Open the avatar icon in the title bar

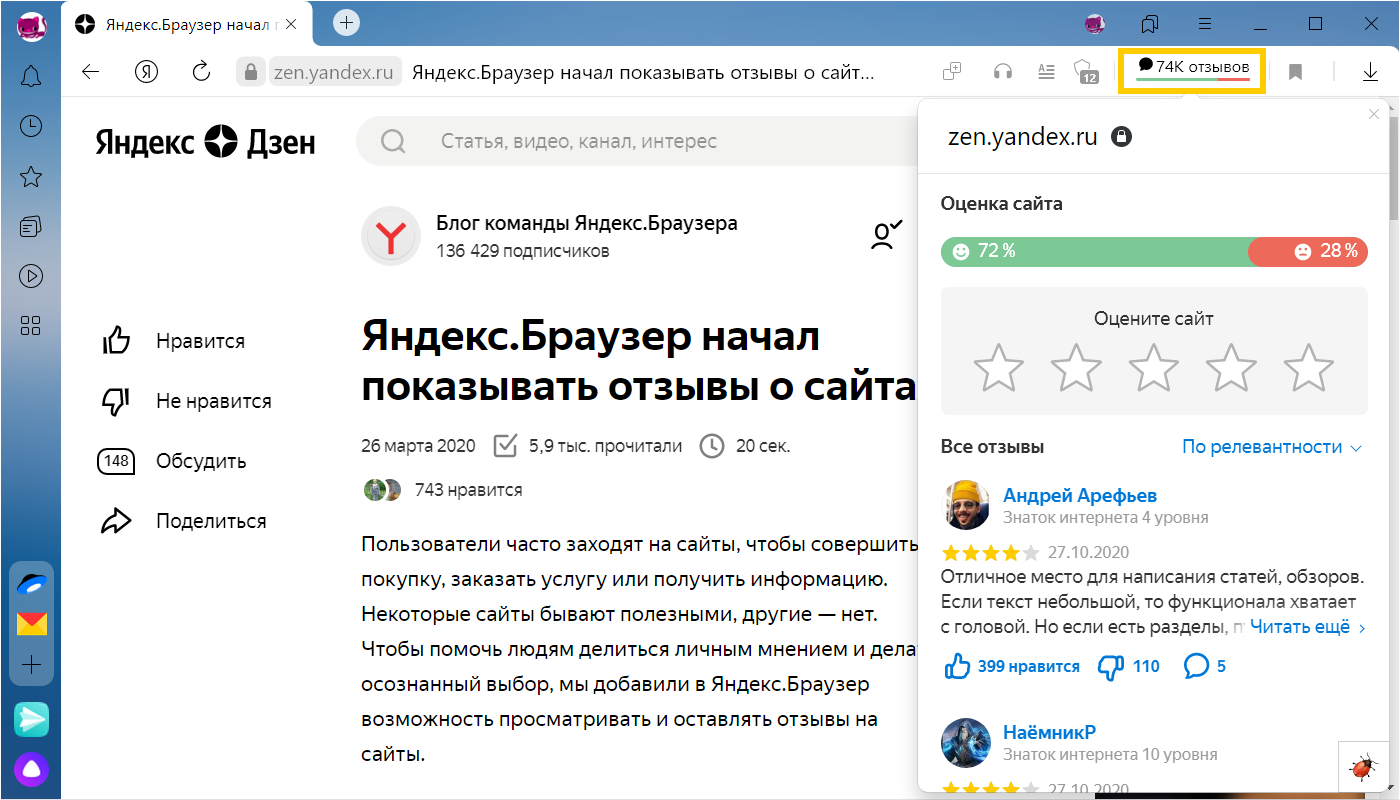(1095, 23)
